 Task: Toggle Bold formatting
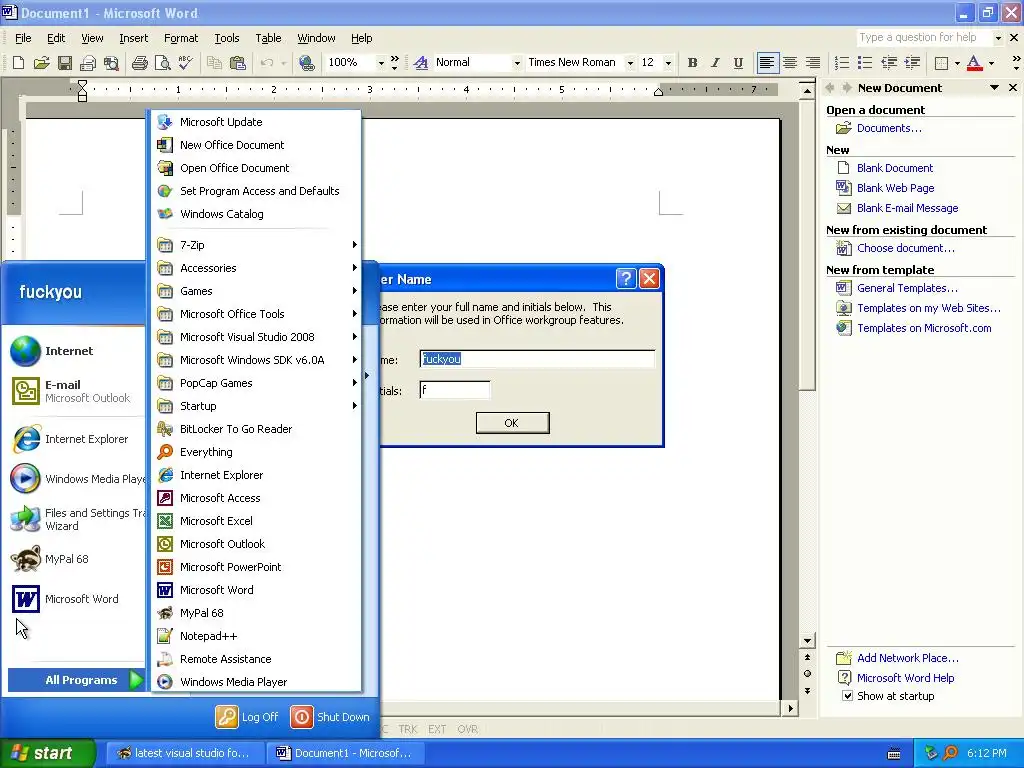point(692,63)
